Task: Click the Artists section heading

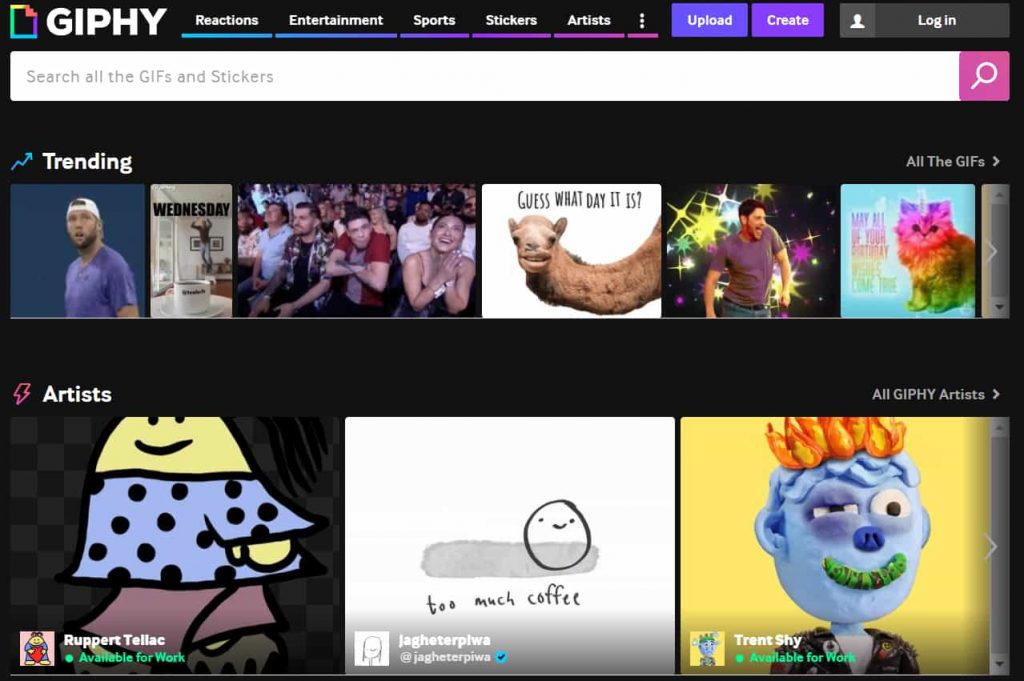Action: point(77,394)
